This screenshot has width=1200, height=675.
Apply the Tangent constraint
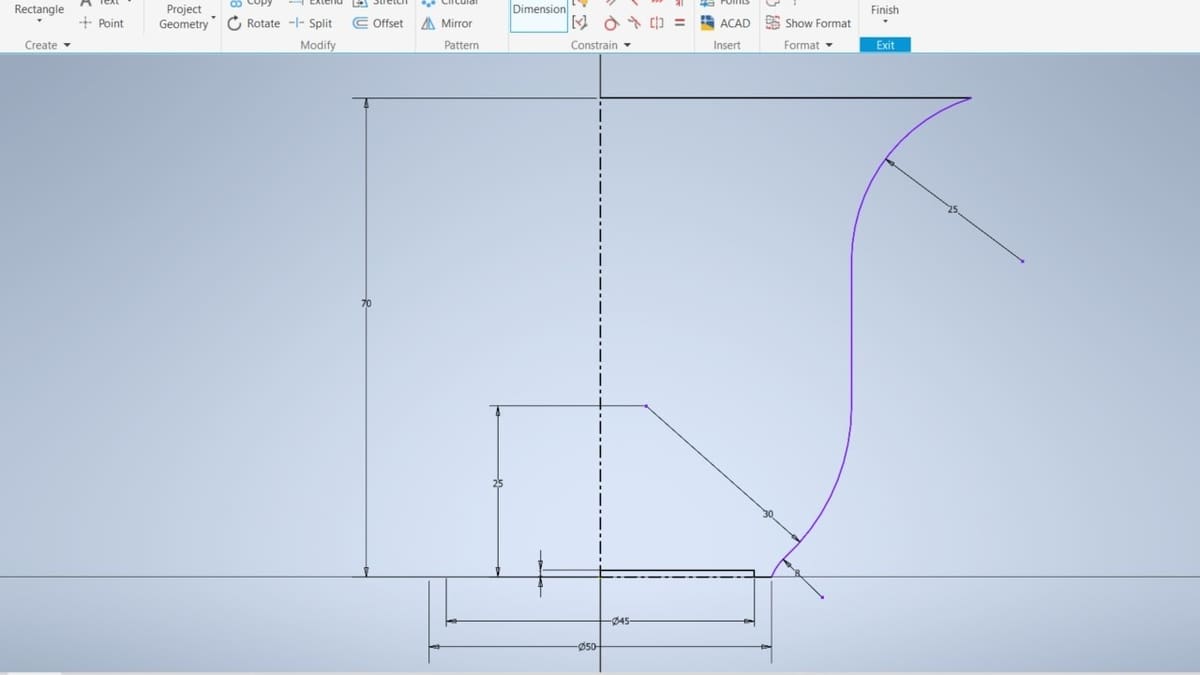coord(611,23)
